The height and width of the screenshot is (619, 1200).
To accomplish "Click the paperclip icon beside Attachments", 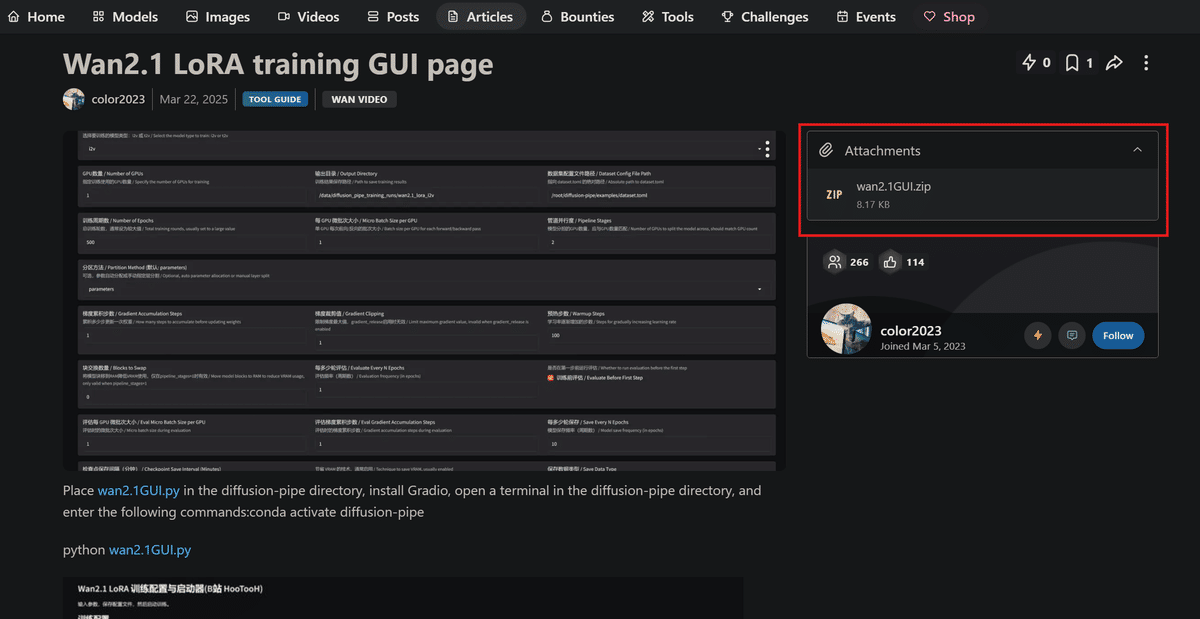I will point(826,150).
